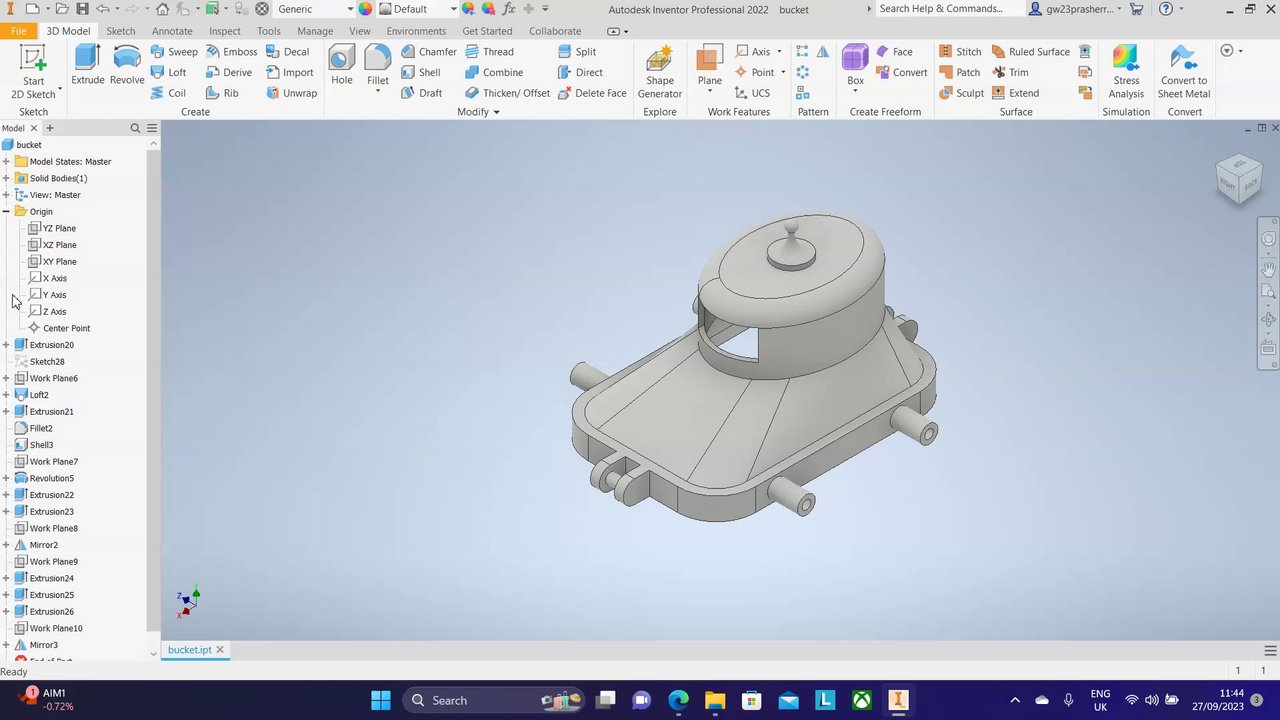
Task: Select the Ruled Surface tool
Action: (x=1031, y=52)
